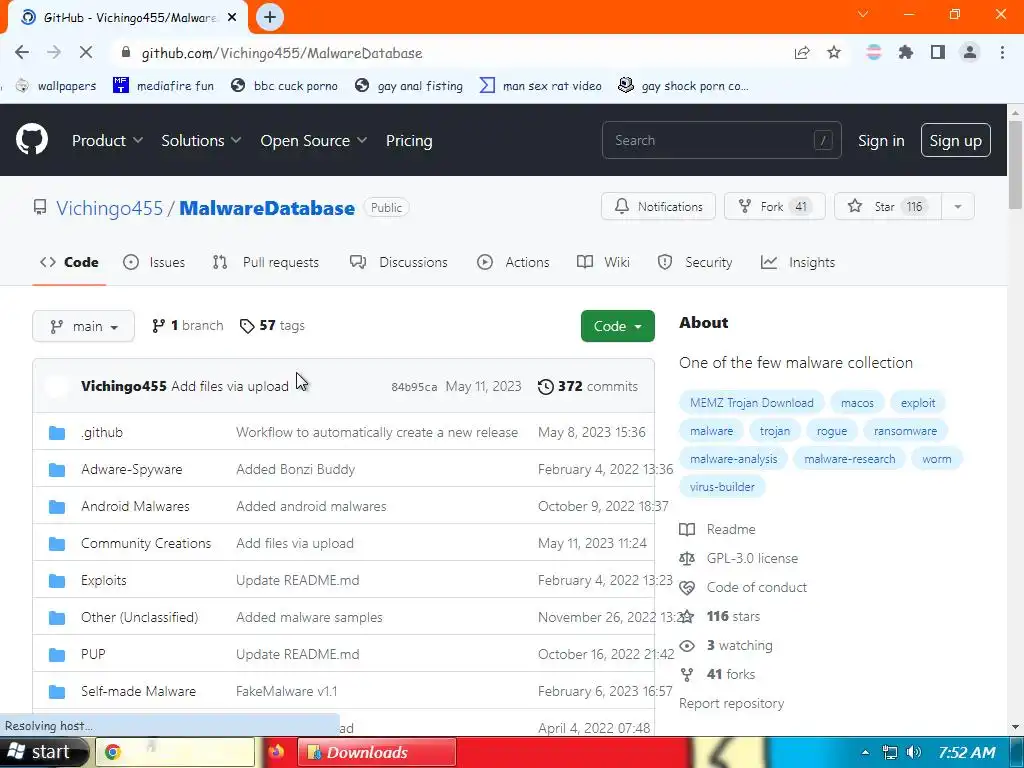Click the .github folder icon
Viewport: 1024px width, 768px height.
[57, 432]
